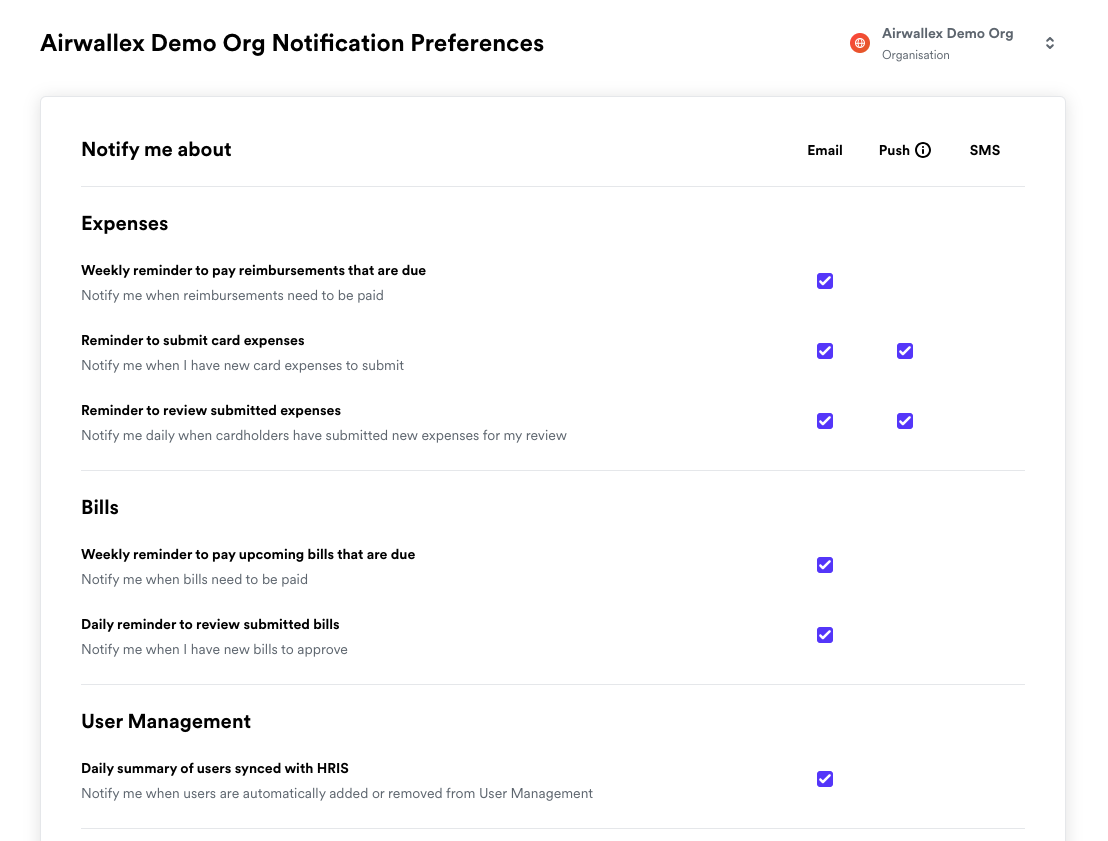Screen dimensions: 1108x841
Task: Toggle Email for review submitted expenses
Action: point(825,421)
